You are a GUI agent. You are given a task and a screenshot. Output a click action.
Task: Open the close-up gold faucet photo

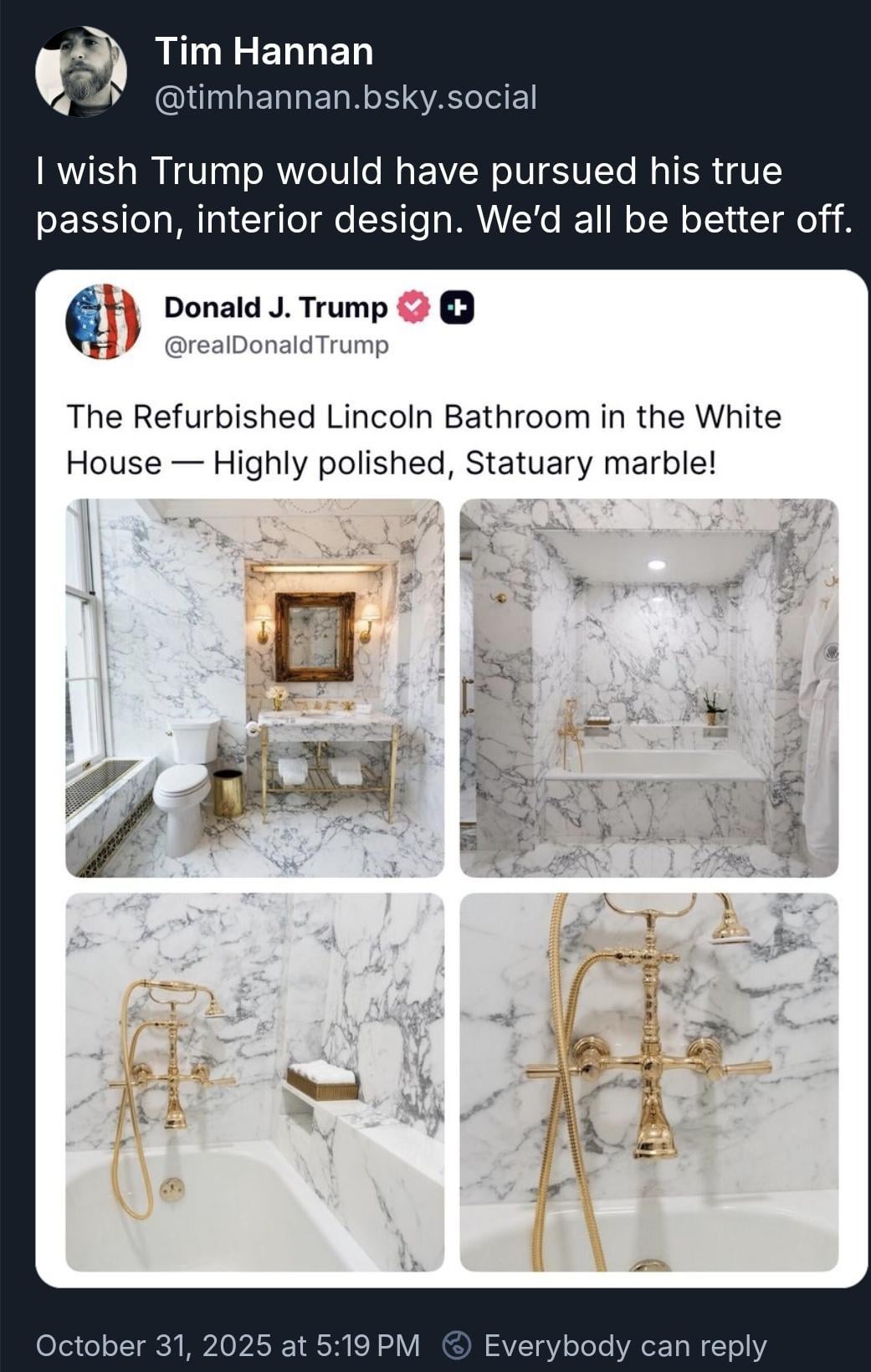tap(649, 1082)
